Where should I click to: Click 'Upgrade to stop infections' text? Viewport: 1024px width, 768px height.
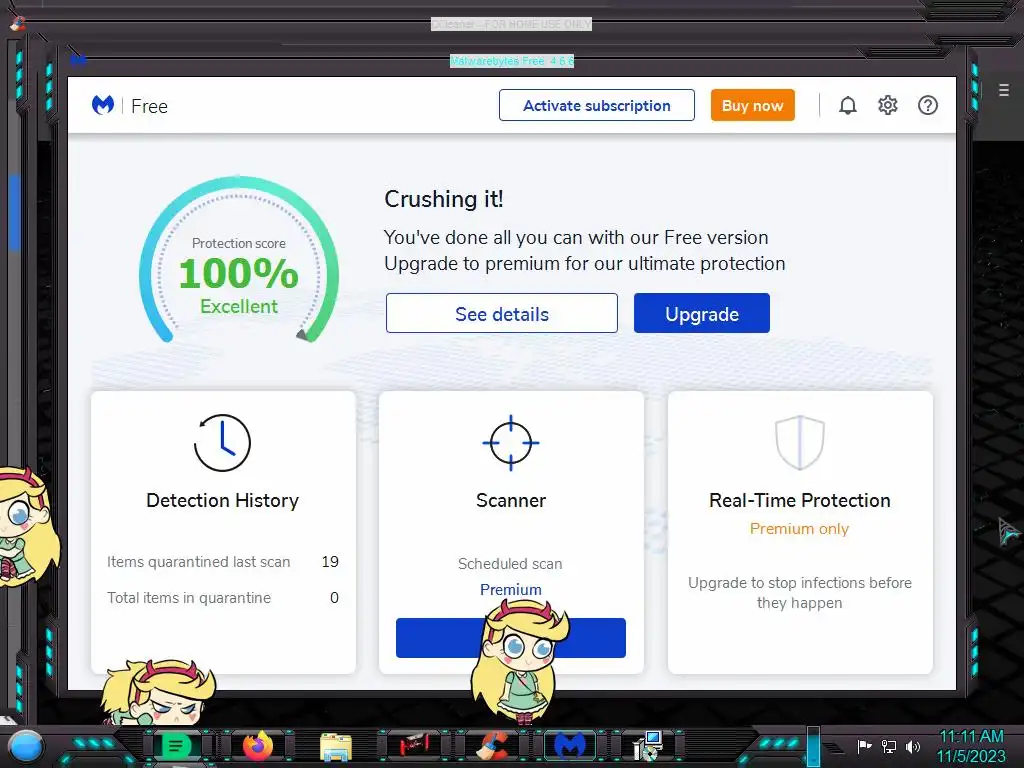(799, 592)
